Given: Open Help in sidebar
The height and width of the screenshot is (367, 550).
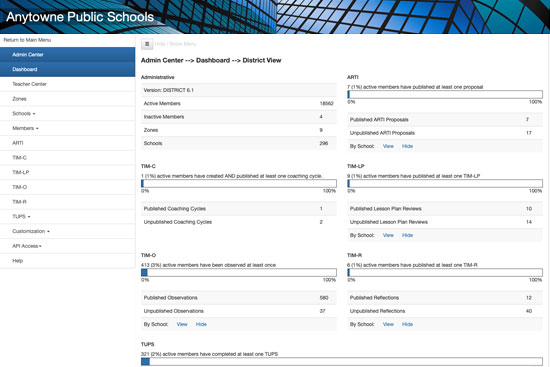Looking at the screenshot, I should pos(67,261).
